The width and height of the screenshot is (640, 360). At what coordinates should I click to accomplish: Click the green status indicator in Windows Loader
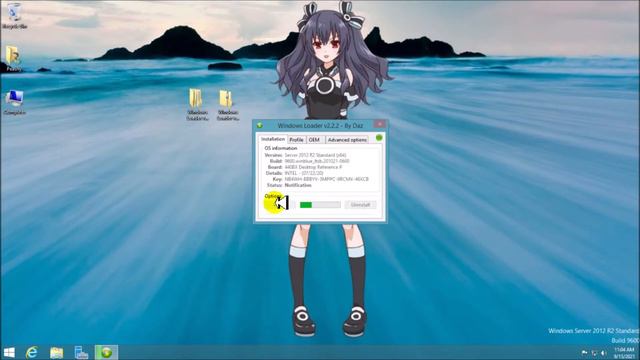click(379, 138)
